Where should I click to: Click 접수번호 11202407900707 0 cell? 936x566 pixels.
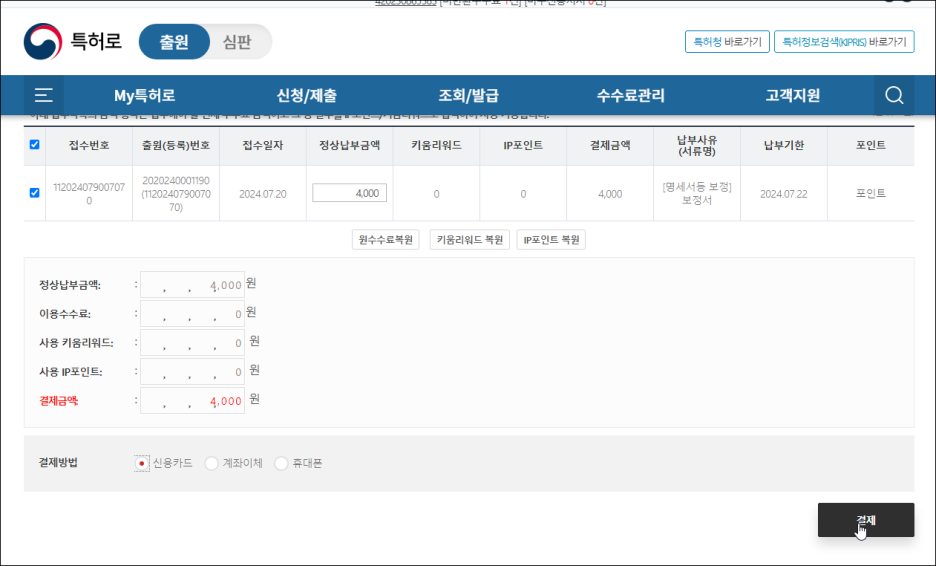89,193
